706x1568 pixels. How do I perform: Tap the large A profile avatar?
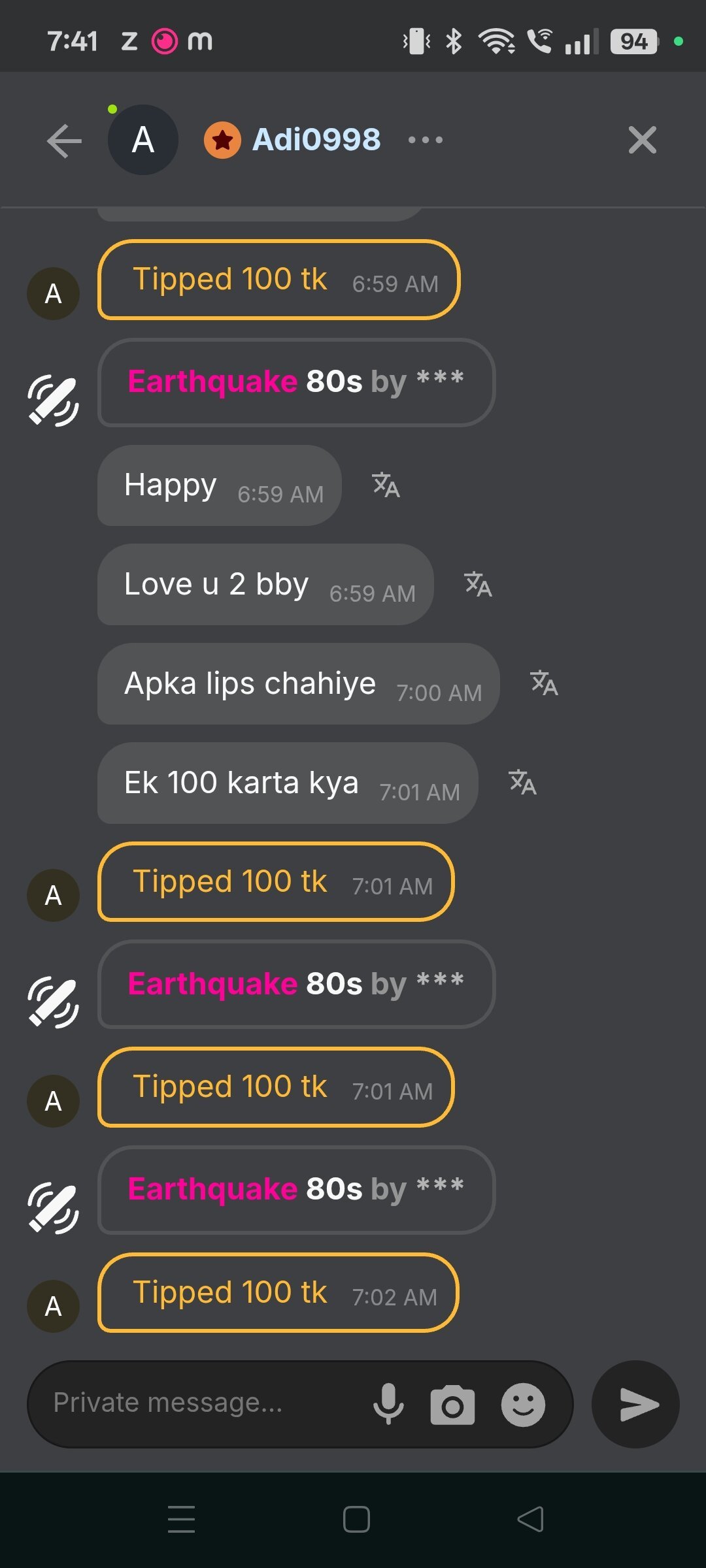(x=143, y=140)
